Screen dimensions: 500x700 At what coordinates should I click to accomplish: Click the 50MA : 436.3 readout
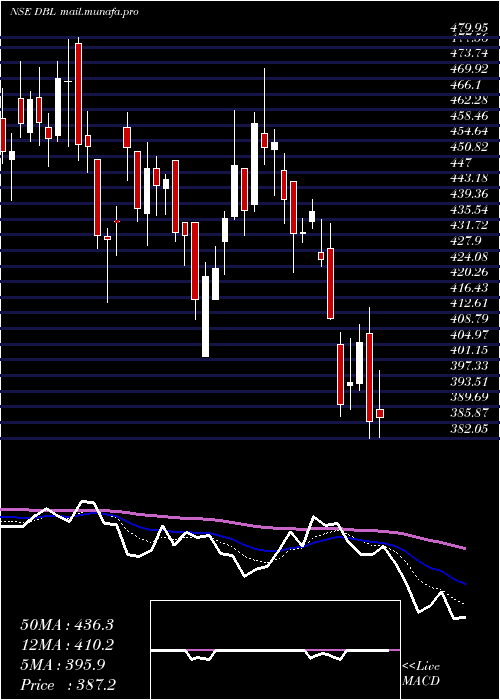point(67,625)
